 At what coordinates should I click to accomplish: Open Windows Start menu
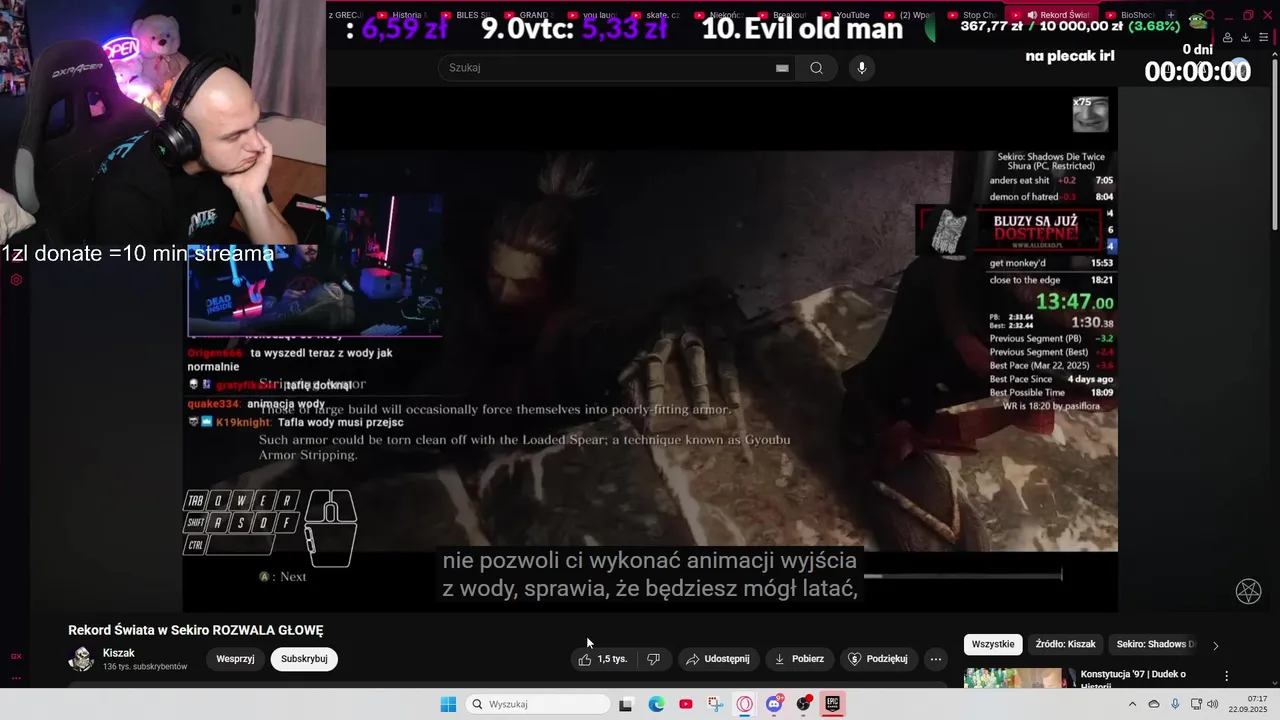(x=448, y=704)
